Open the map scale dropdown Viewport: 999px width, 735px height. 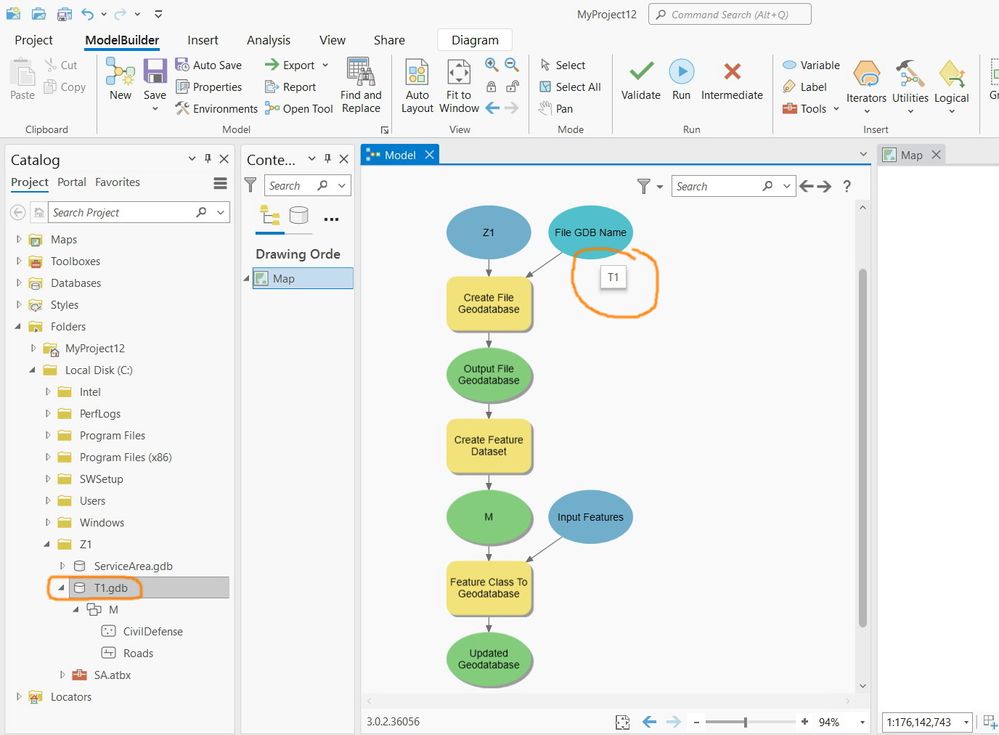tap(966, 722)
